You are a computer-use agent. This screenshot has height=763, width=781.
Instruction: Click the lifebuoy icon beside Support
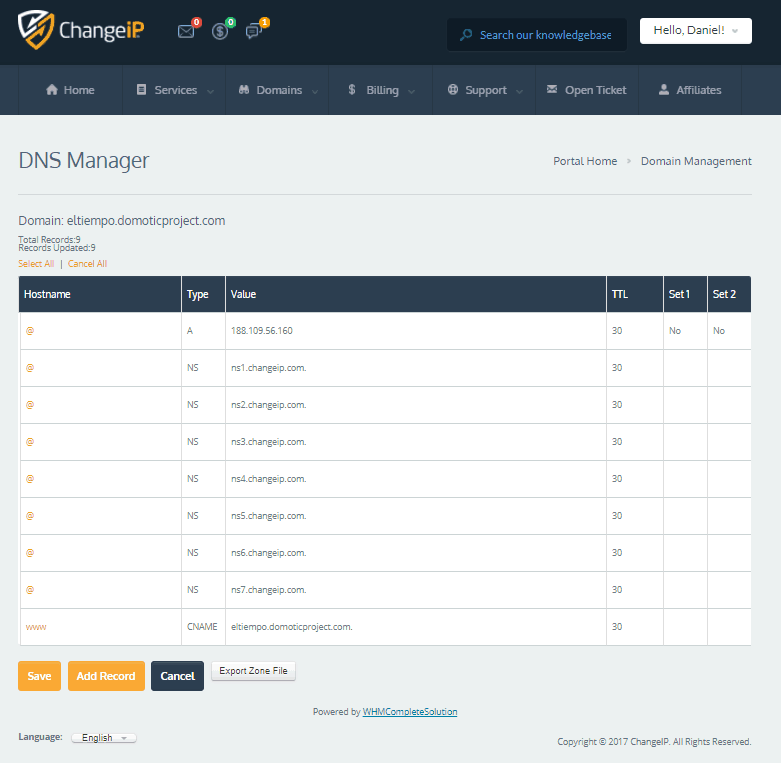tap(453, 90)
